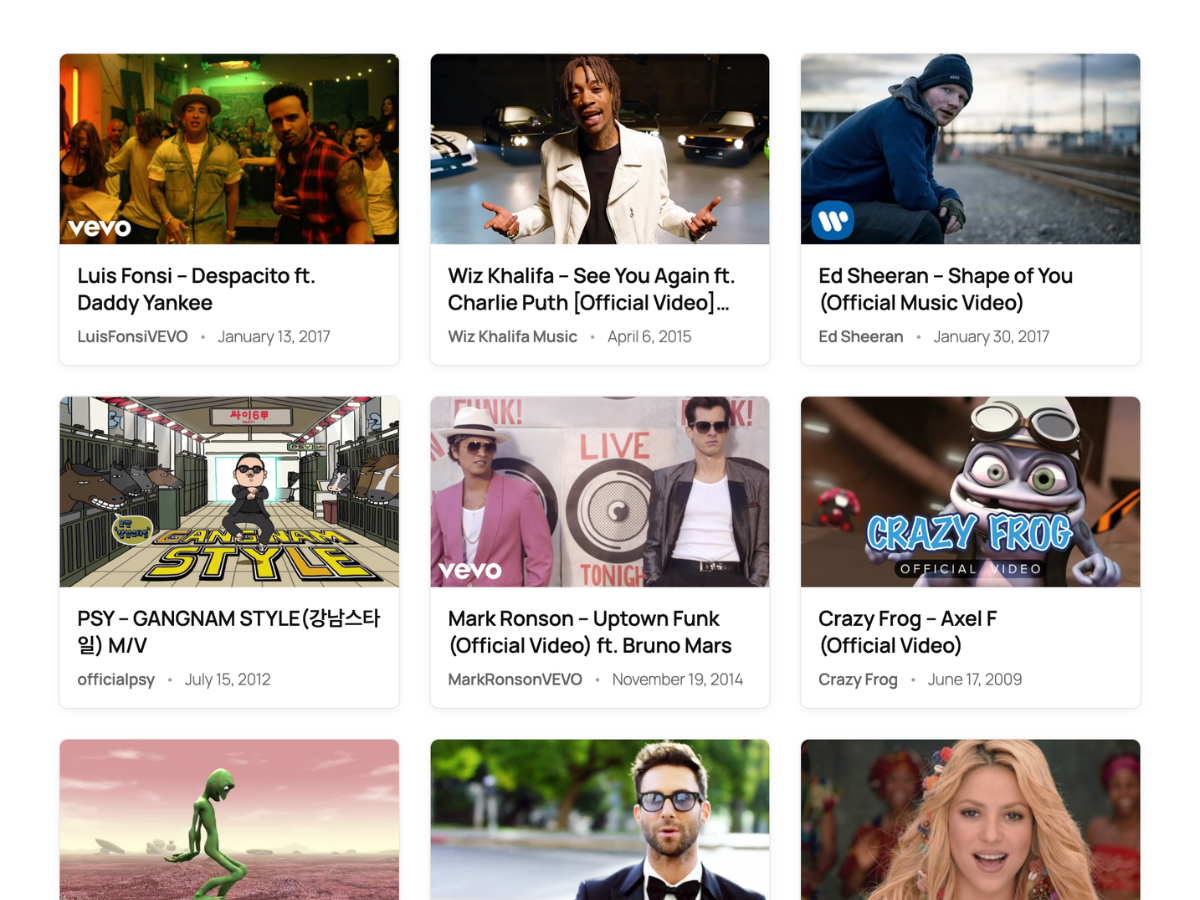1200x900 pixels.
Task: Open the Ed Sheeran channel name
Action: click(x=860, y=337)
